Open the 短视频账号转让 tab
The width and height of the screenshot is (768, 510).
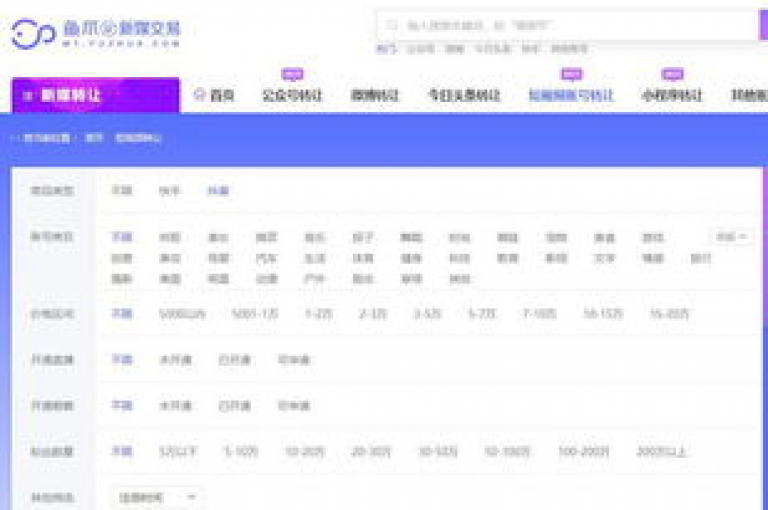click(571, 95)
